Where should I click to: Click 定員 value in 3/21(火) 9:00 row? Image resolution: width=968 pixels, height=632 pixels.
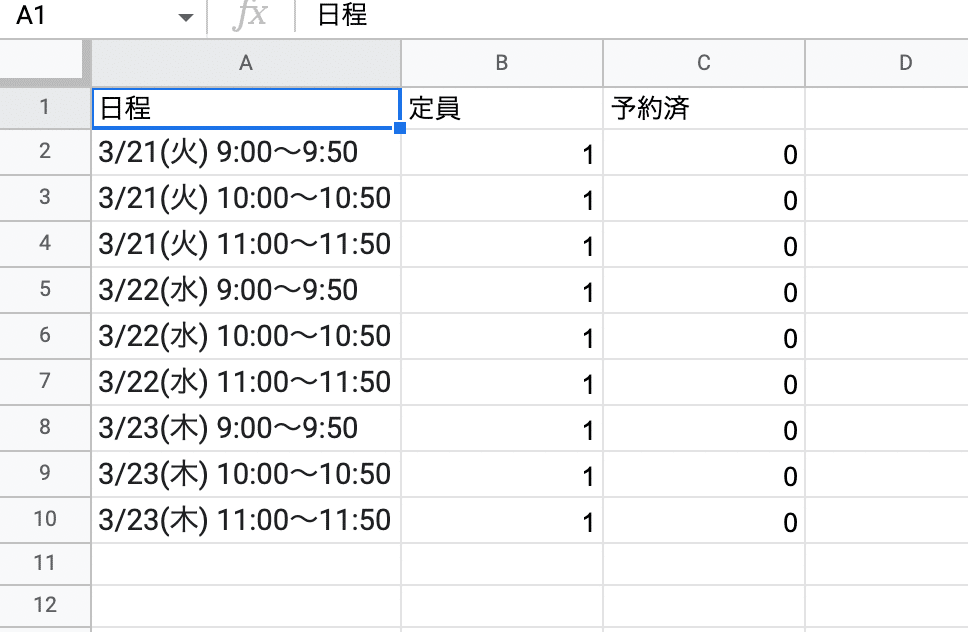502,152
